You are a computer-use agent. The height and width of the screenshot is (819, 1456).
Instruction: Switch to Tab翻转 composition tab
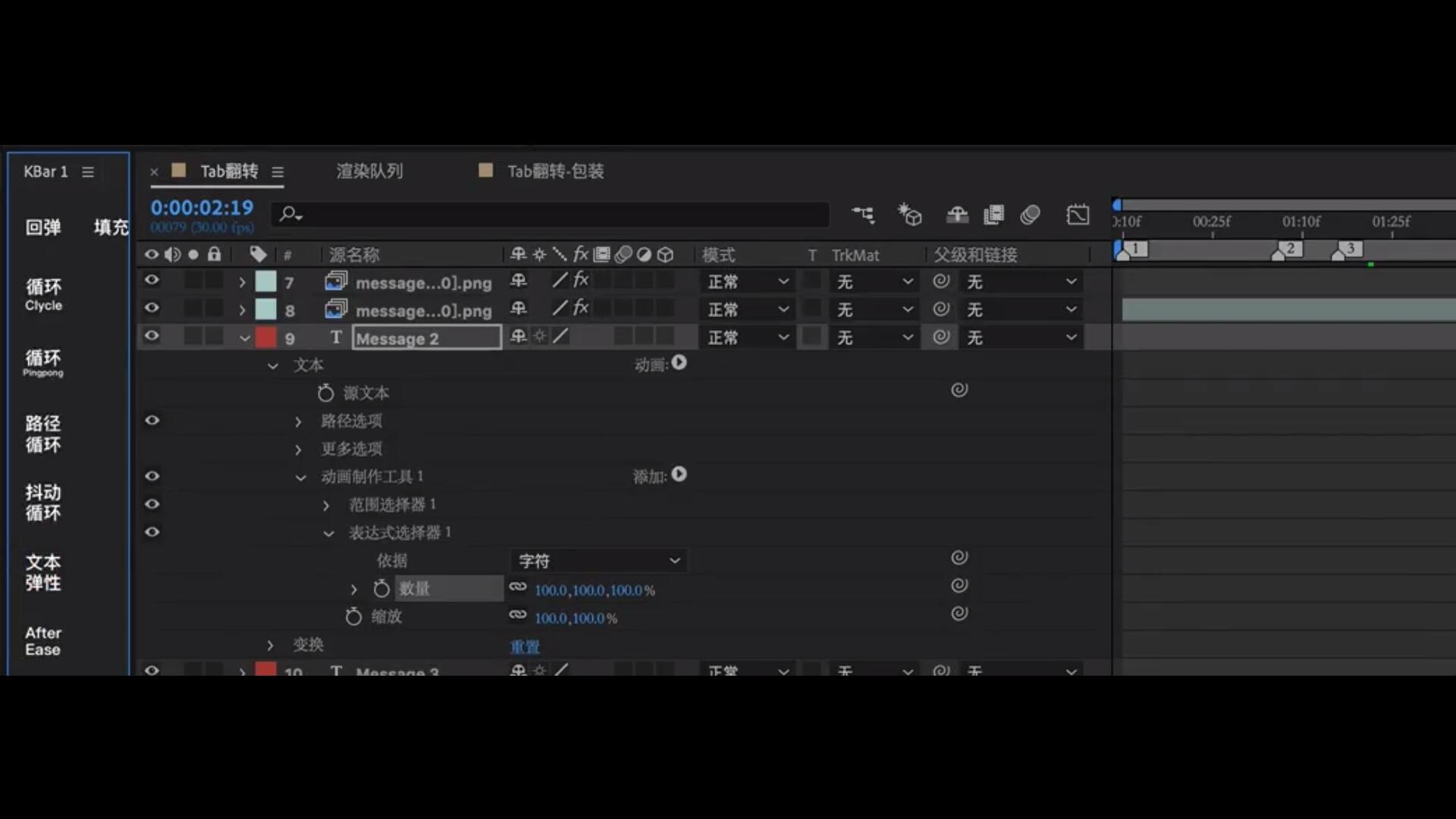click(x=229, y=171)
